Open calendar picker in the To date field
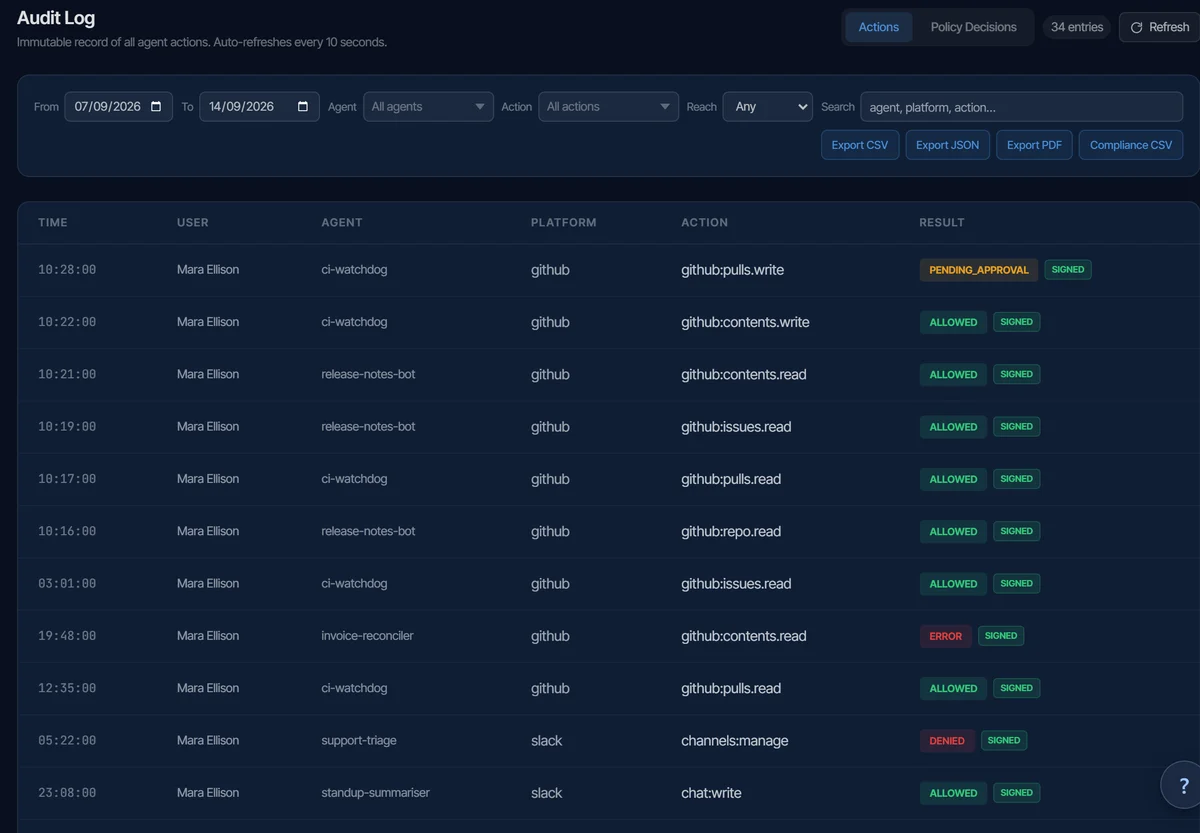 point(303,107)
